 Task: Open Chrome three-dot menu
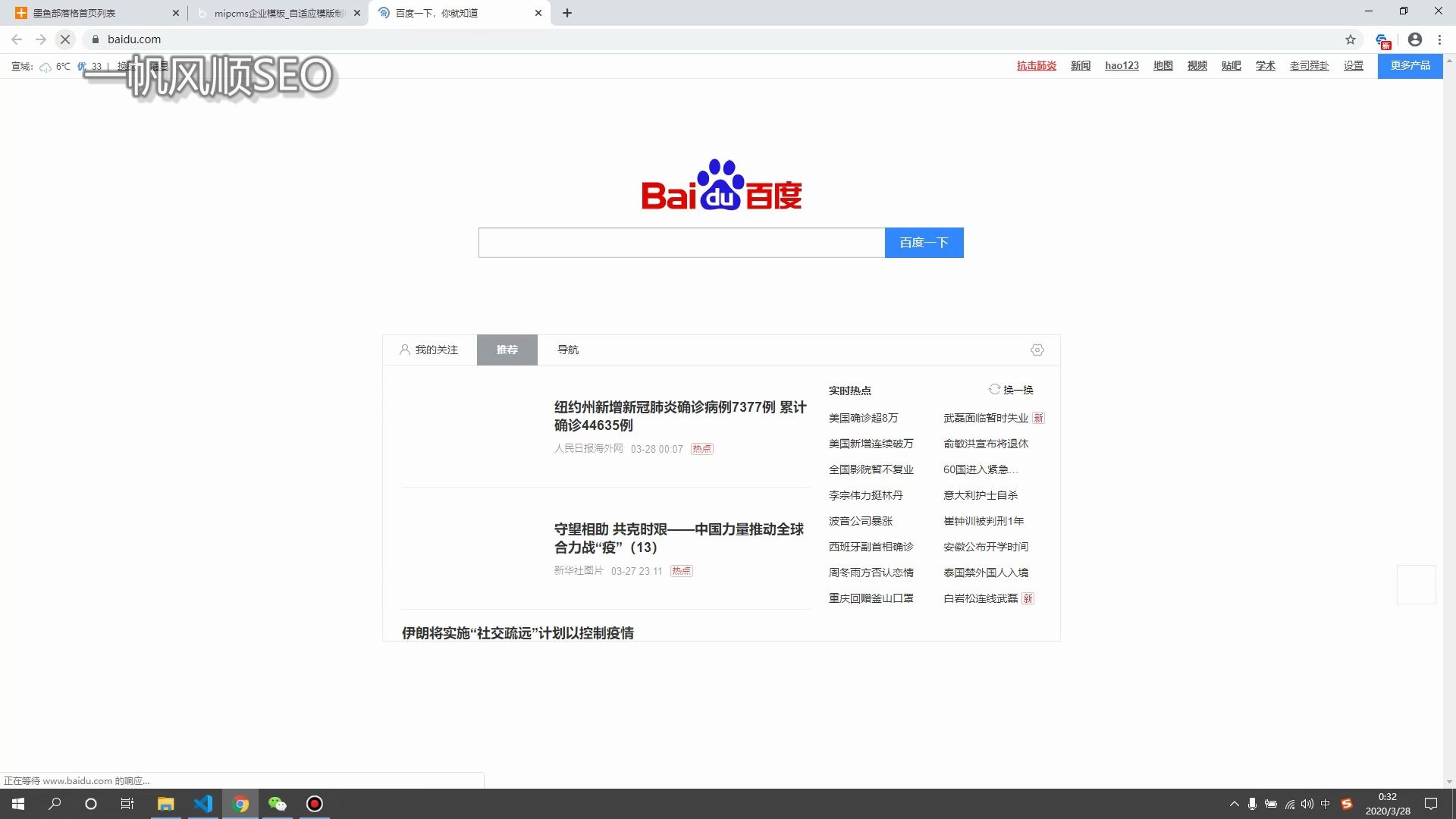point(1439,39)
